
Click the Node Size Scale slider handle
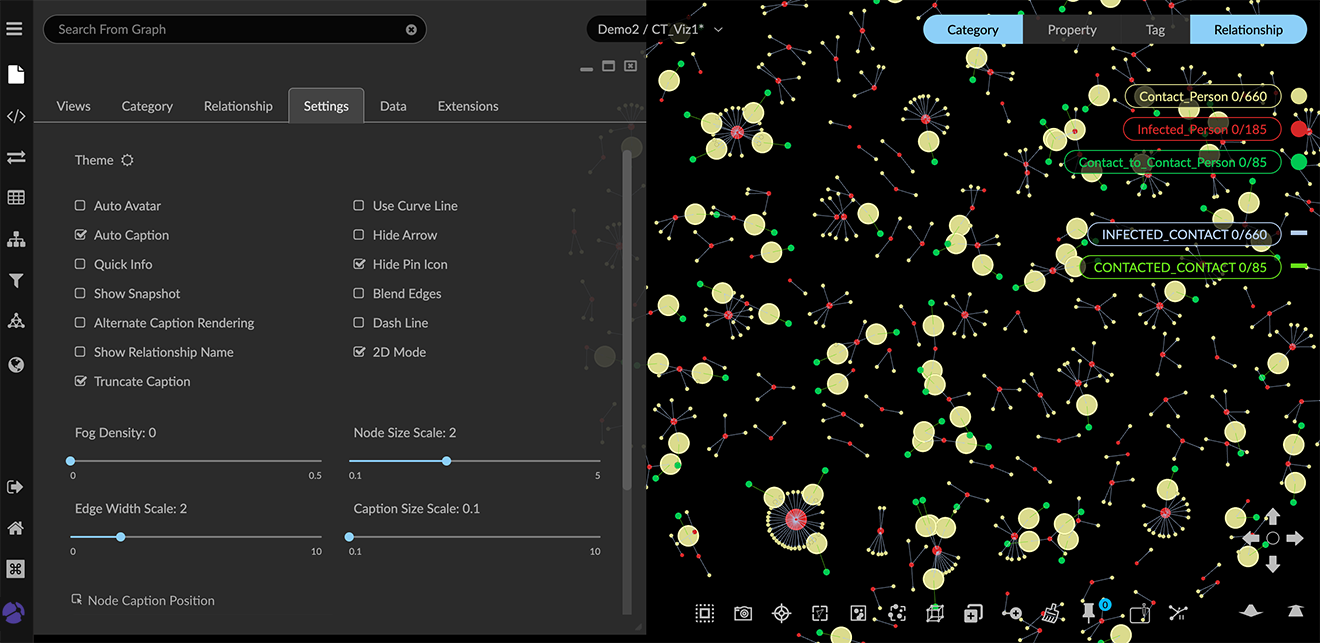click(446, 461)
